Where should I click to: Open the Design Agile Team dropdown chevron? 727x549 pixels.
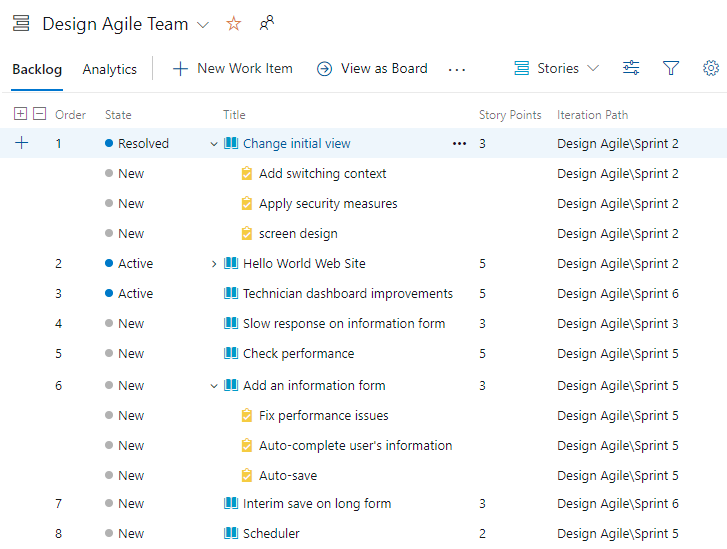203,25
